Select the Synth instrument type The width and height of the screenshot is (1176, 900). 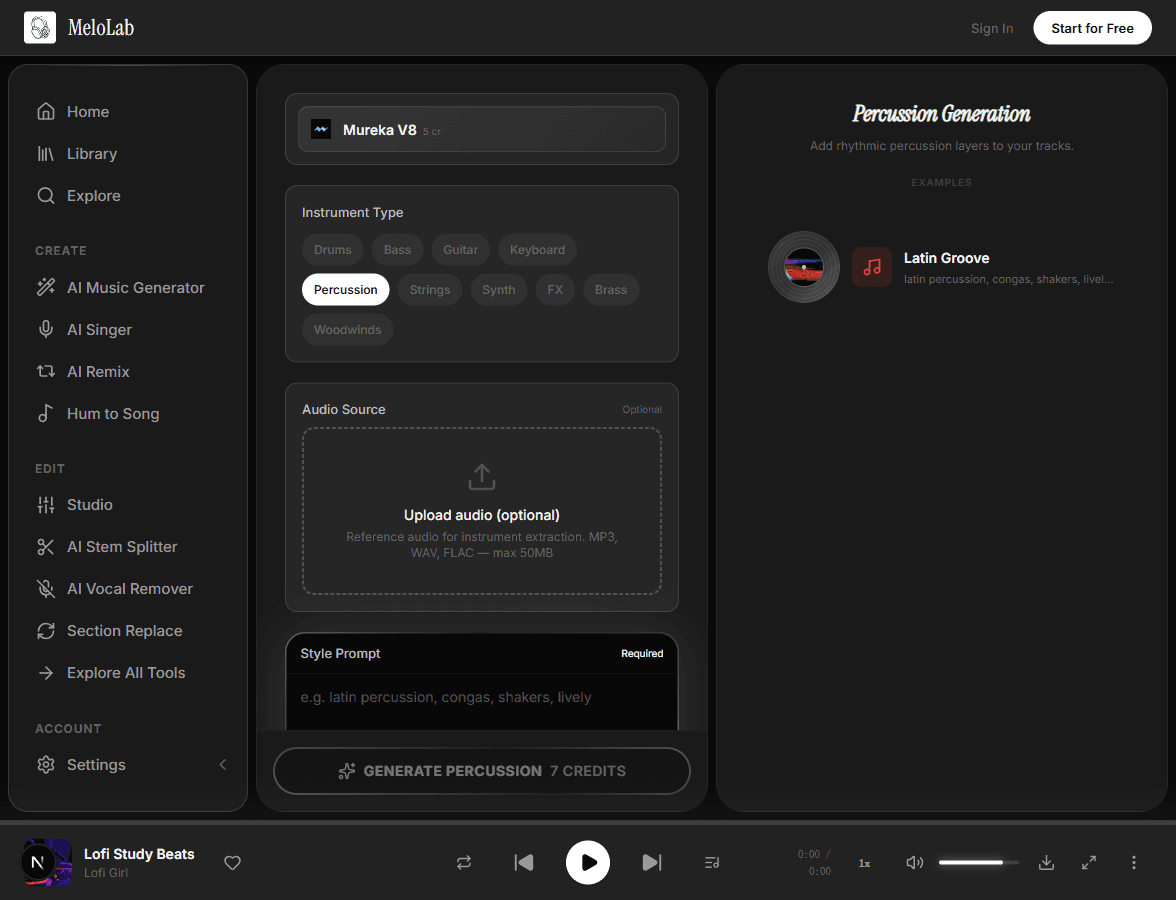point(498,290)
